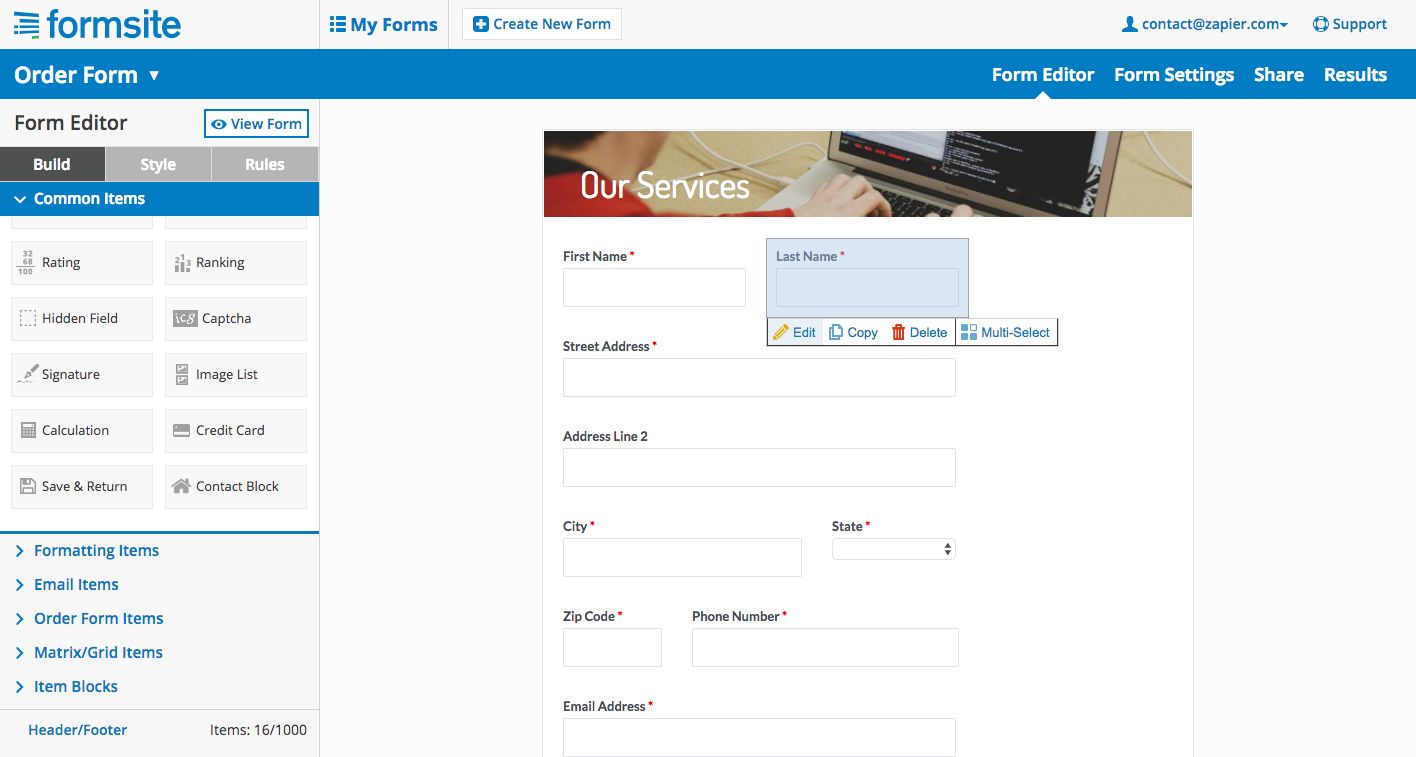The width and height of the screenshot is (1416, 757).
Task: Open the Form Settings tab
Action: (1173, 75)
